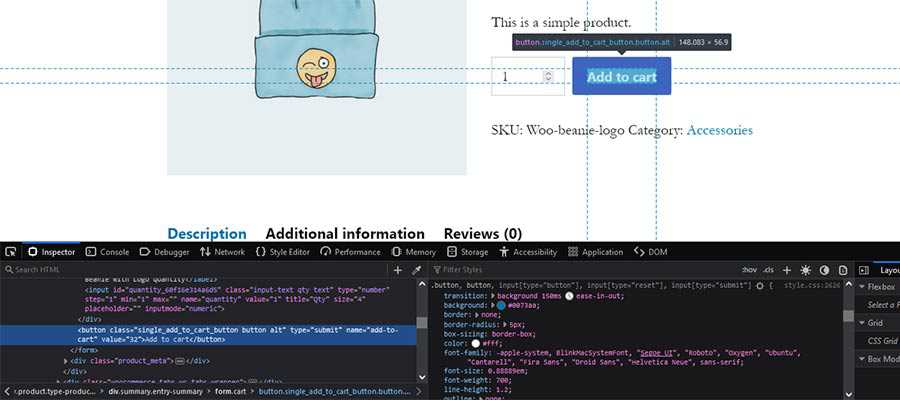
Task: Add a new CSS rule
Action: point(787,270)
